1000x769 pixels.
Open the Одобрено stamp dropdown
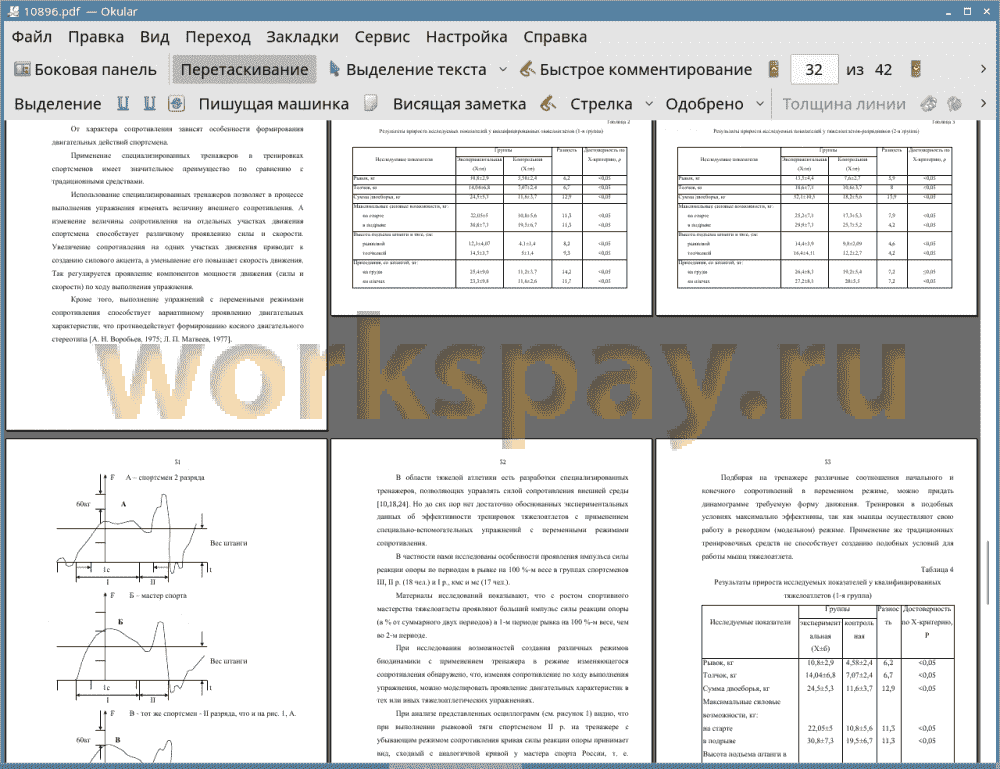(x=760, y=104)
